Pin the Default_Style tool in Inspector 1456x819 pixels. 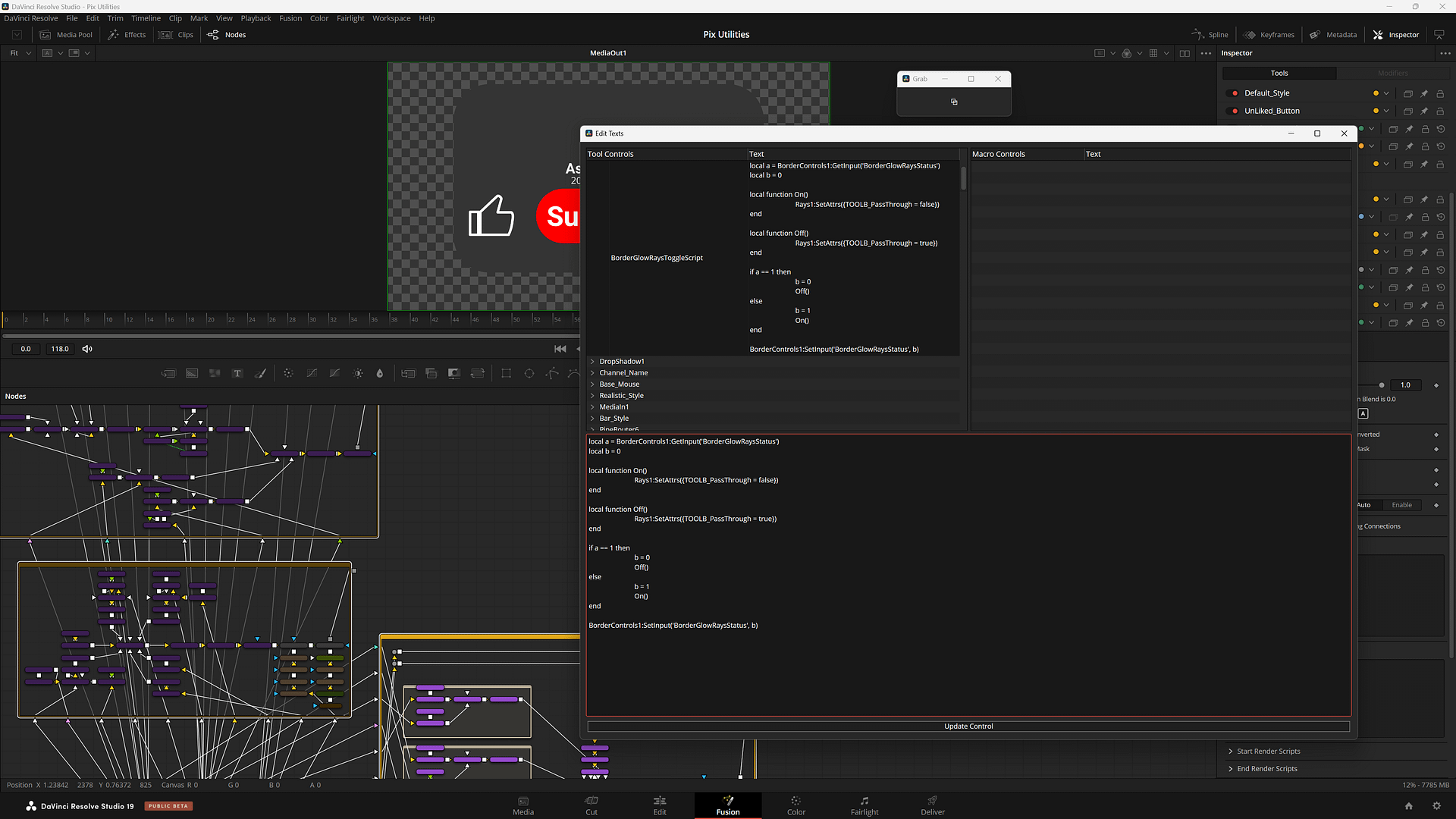[x=1424, y=93]
